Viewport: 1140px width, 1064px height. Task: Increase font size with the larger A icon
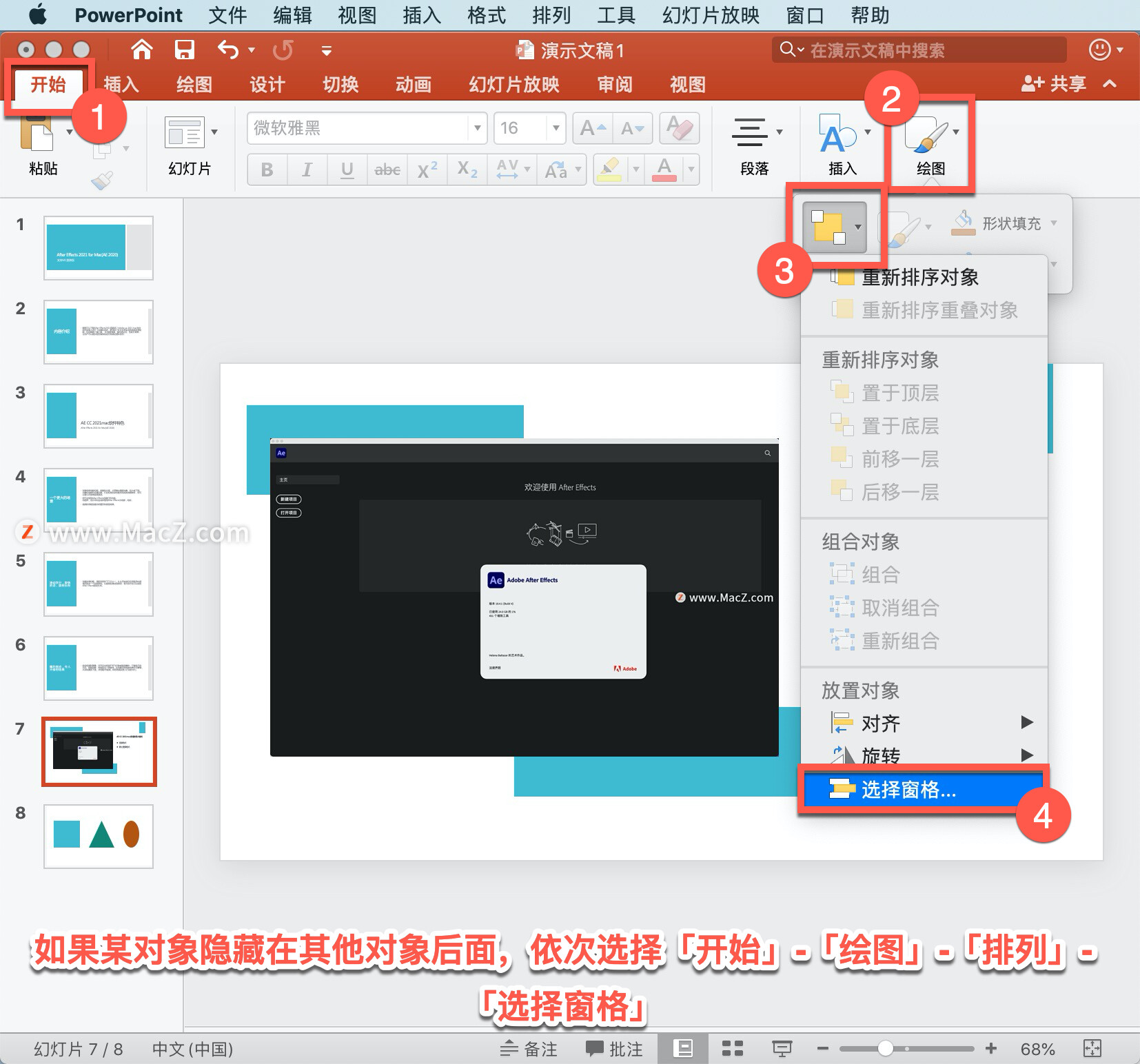coord(593,128)
